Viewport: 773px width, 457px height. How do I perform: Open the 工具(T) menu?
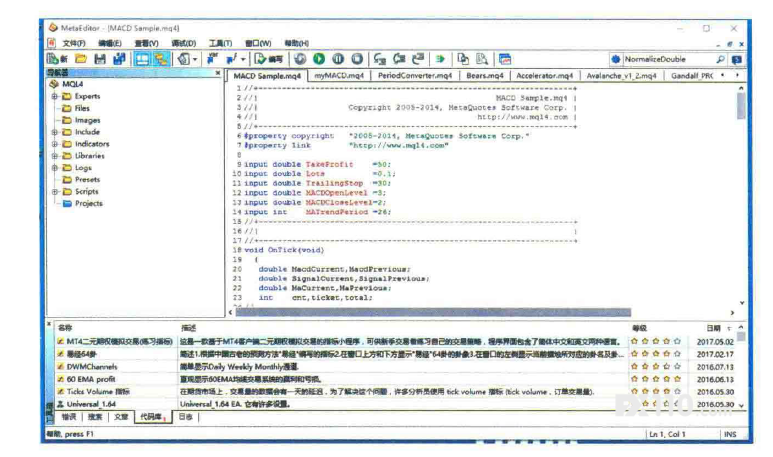coord(220,43)
